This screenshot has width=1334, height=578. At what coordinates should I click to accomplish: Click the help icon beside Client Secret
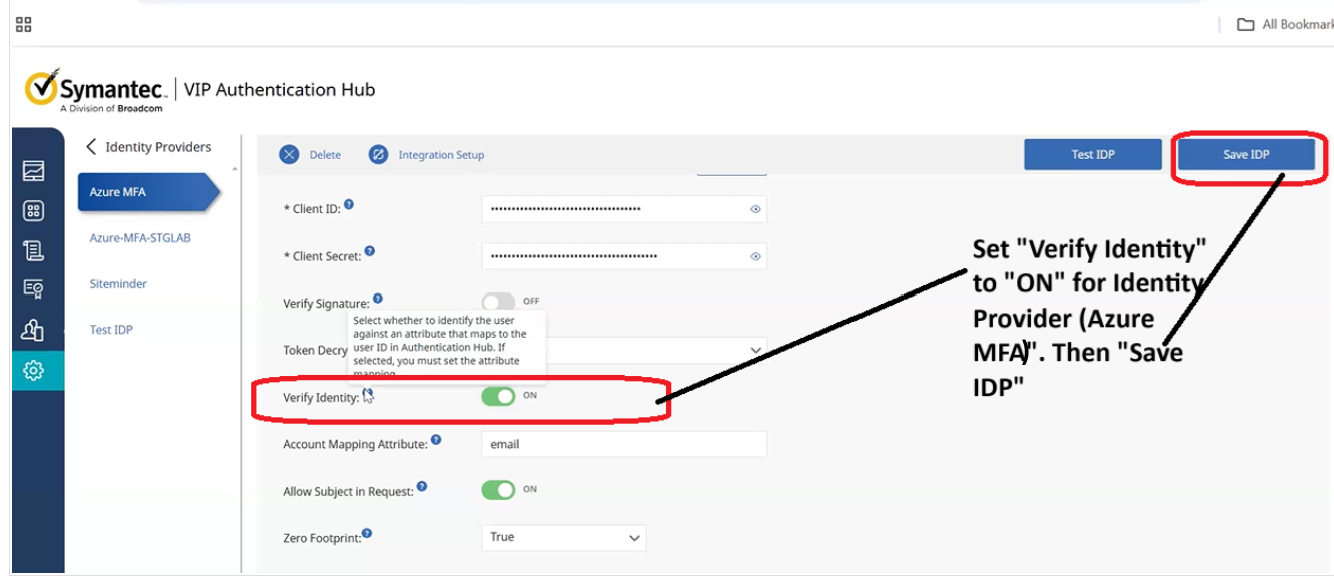pyautogui.click(x=370, y=252)
